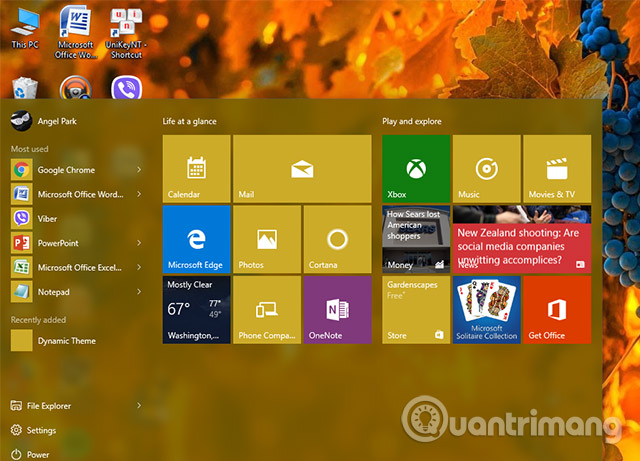
Task: Select the Viber desktop icon
Action: point(127,87)
